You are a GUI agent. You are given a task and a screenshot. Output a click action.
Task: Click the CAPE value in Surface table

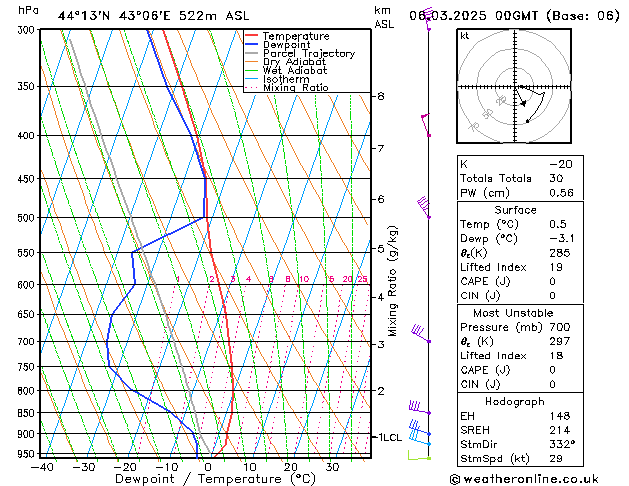(552, 281)
